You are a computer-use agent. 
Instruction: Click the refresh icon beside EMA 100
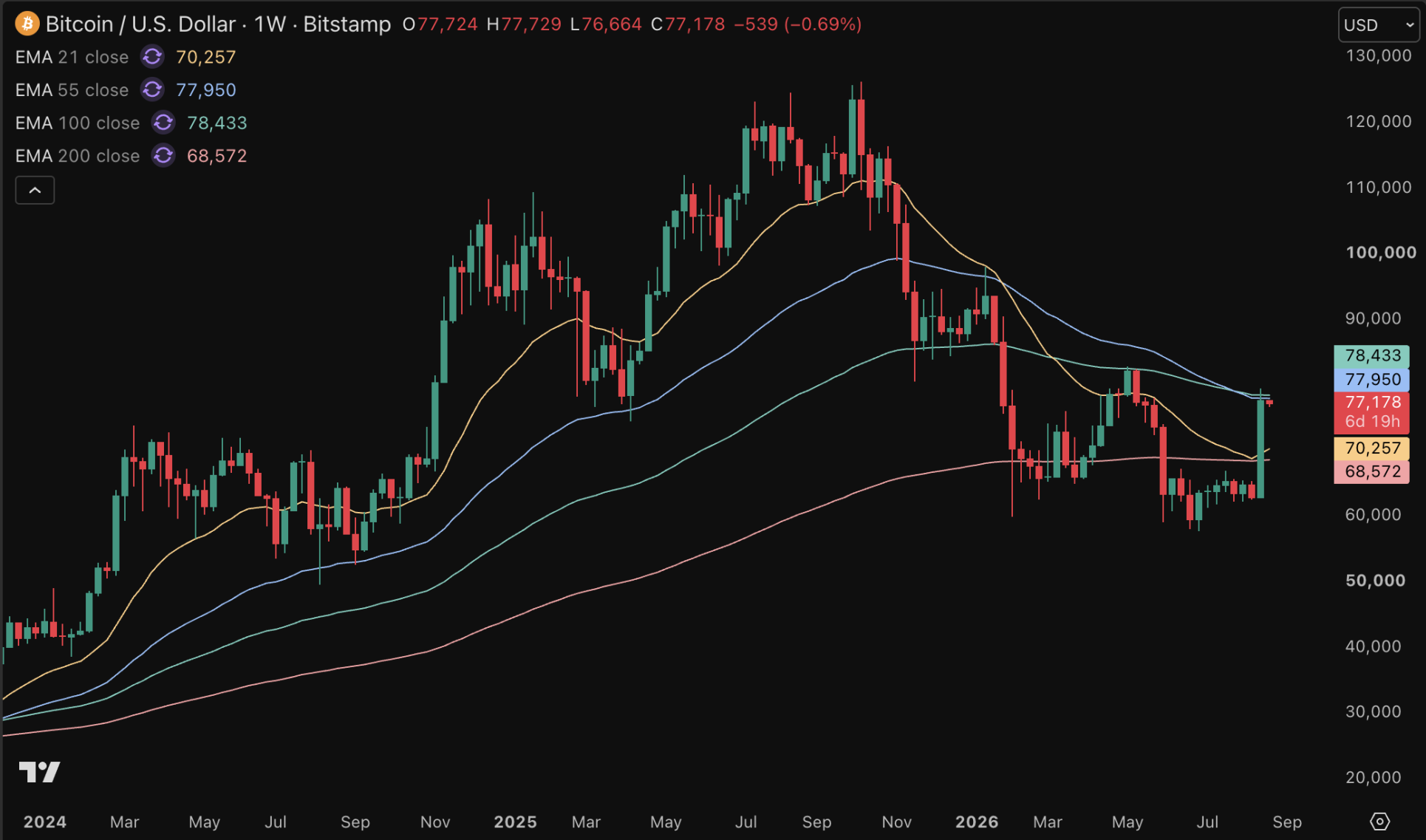163,123
